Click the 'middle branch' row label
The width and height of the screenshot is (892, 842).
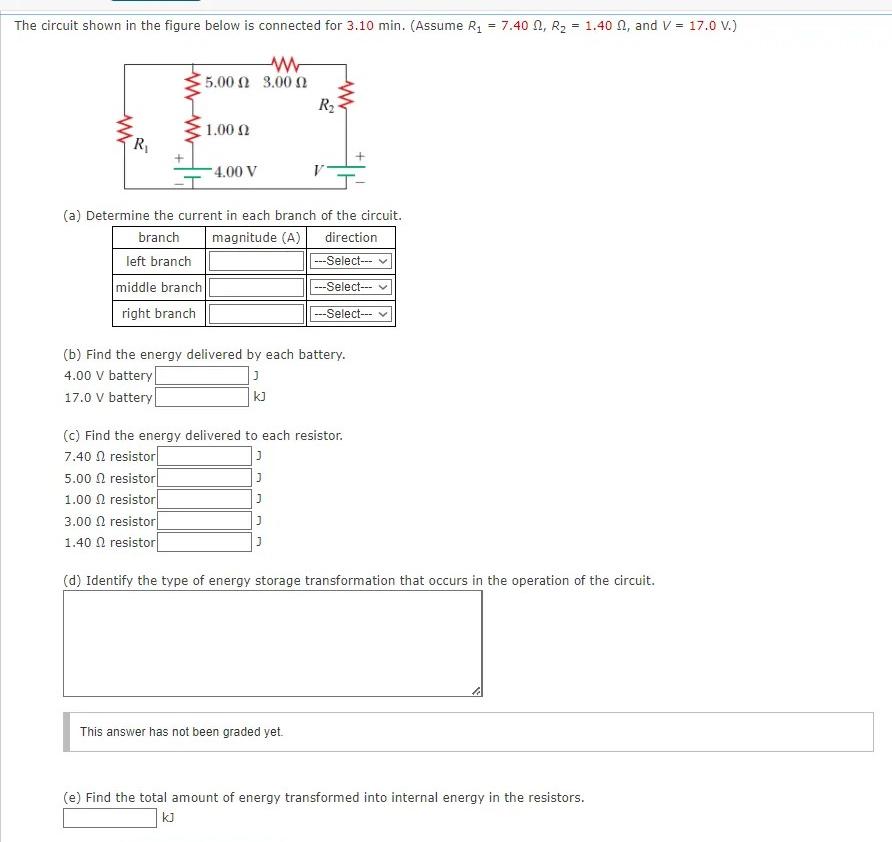pyautogui.click(x=159, y=287)
